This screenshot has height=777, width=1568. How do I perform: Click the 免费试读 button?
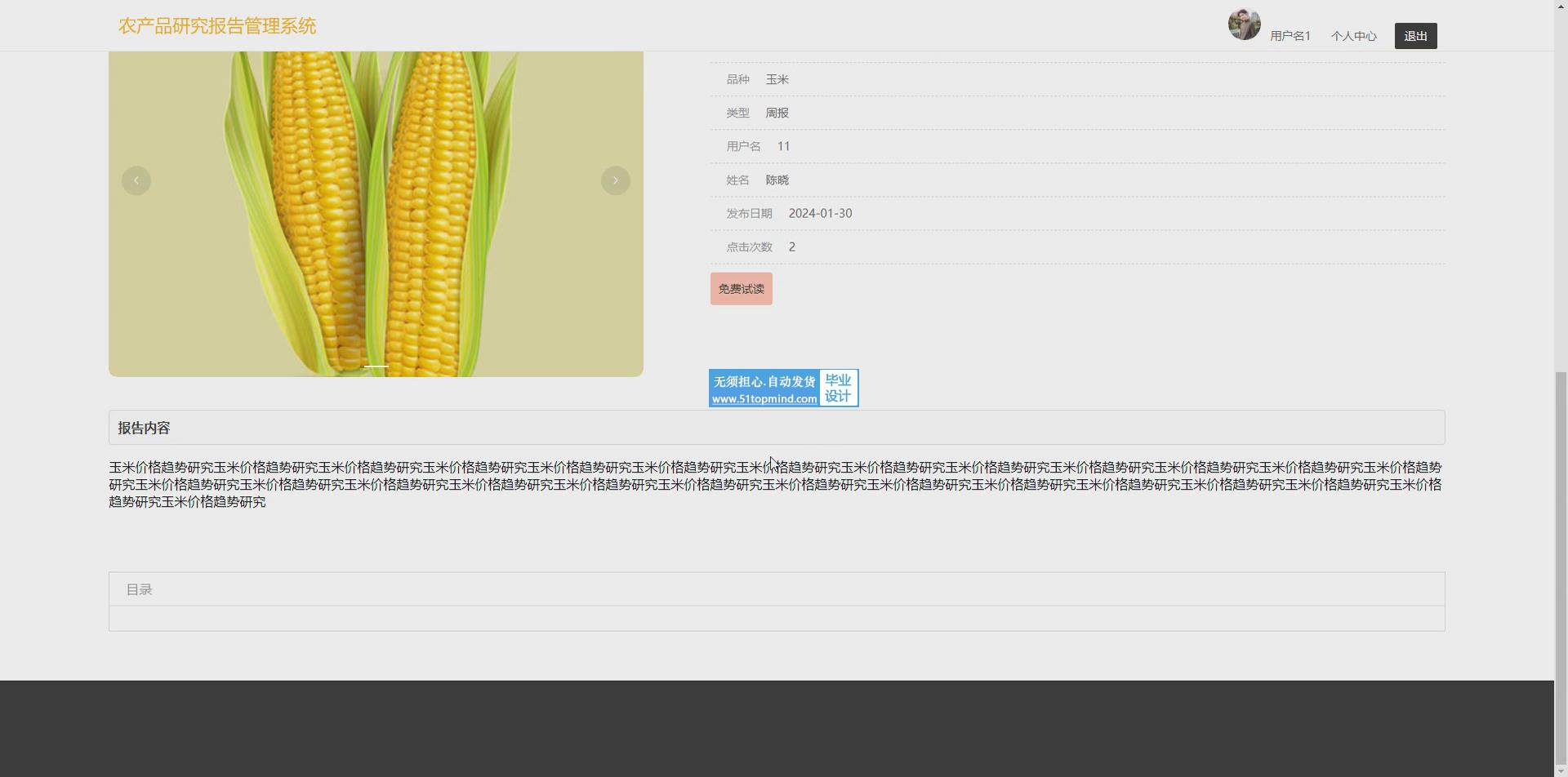742,289
